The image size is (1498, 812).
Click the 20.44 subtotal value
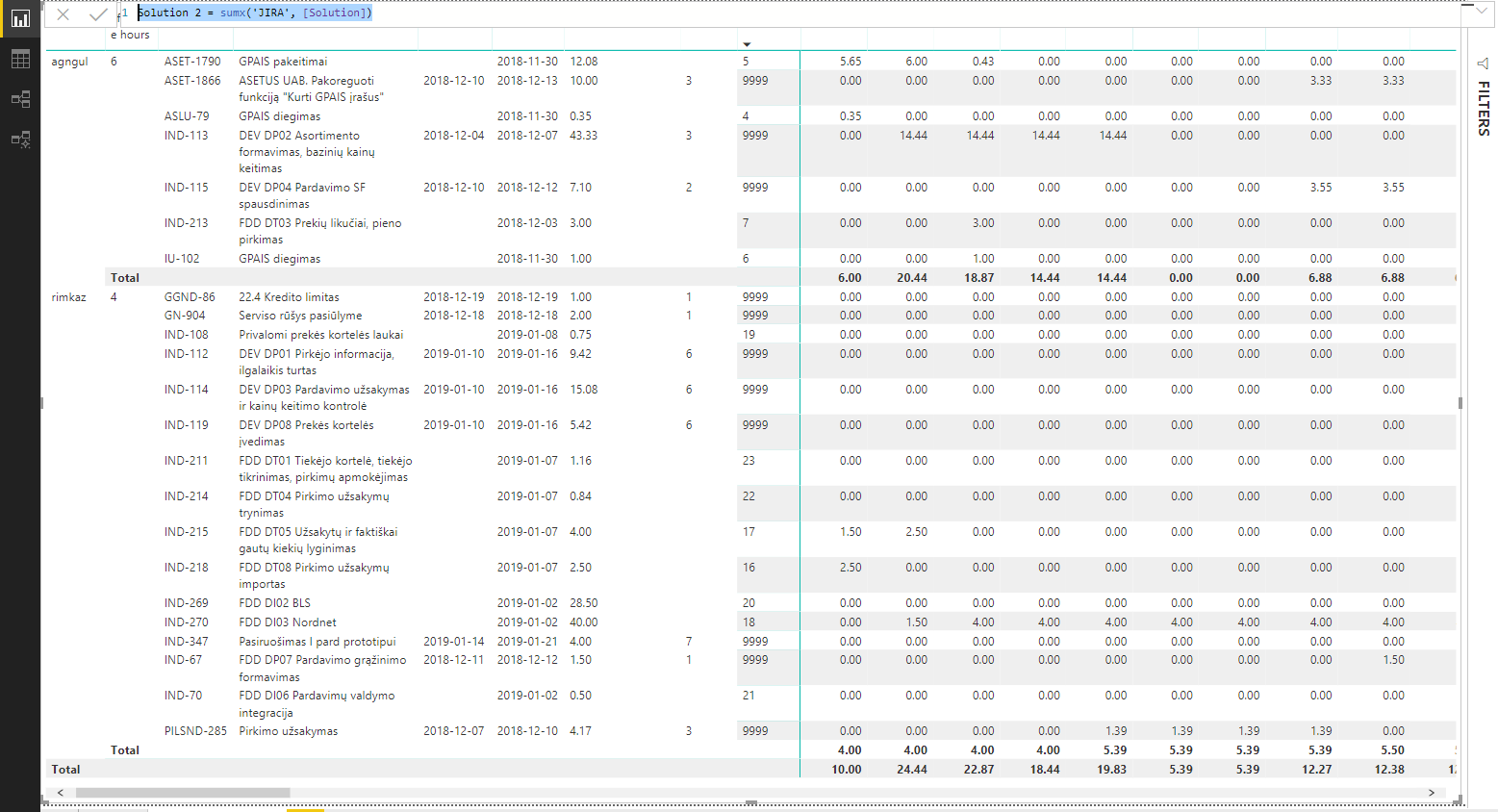tap(912, 278)
